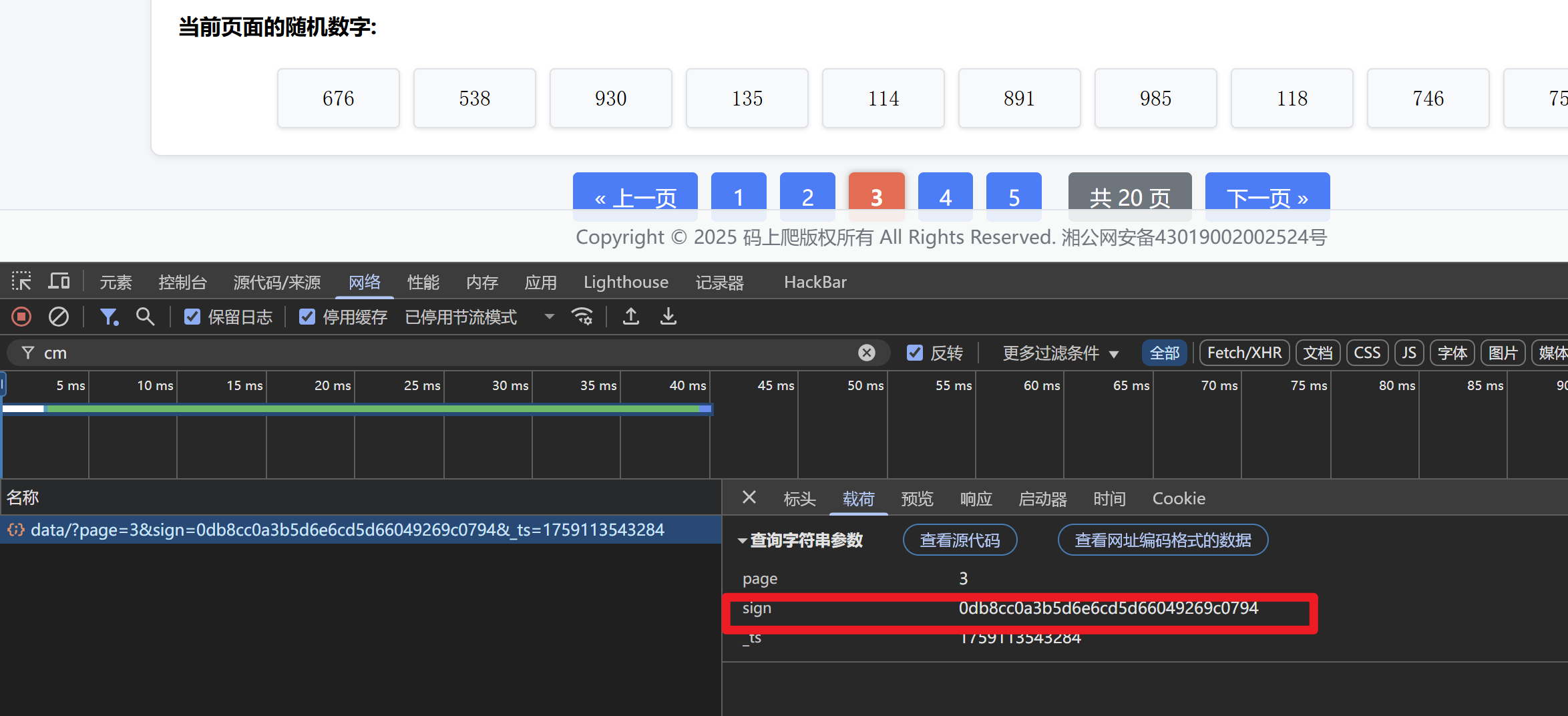The image size is (1568, 716).
Task: Click 共 20 页 total pages button
Action: pyautogui.click(x=1130, y=196)
